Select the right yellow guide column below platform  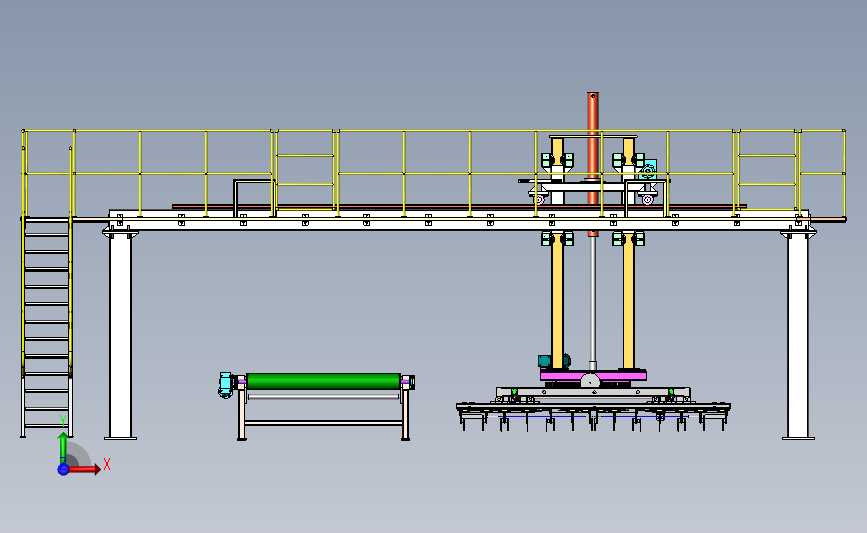coord(628,301)
